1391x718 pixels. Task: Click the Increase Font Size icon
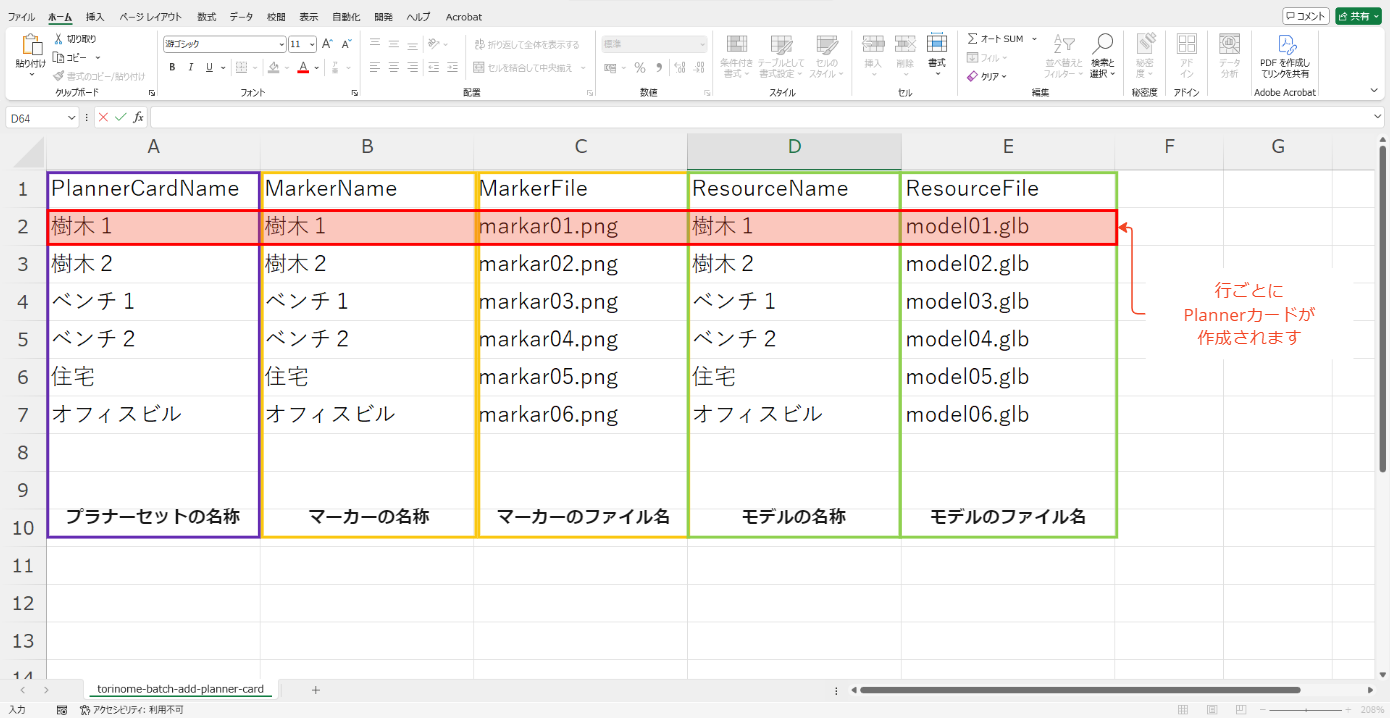click(x=328, y=44)
